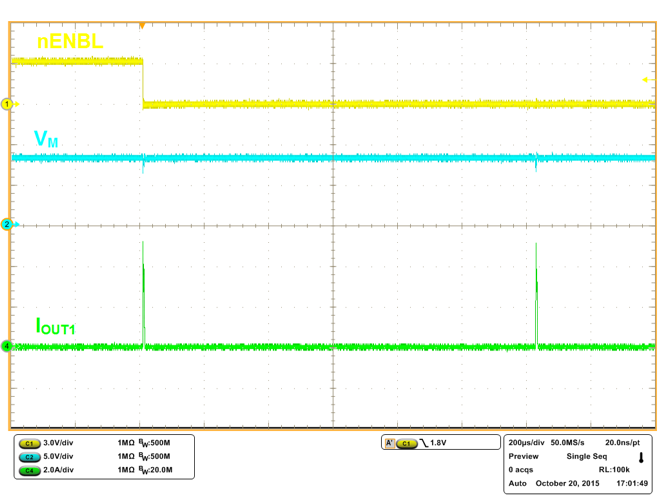660x495 pixels.
Task: Click the 200µs/div timebase readout
Action: coord(526,442)
